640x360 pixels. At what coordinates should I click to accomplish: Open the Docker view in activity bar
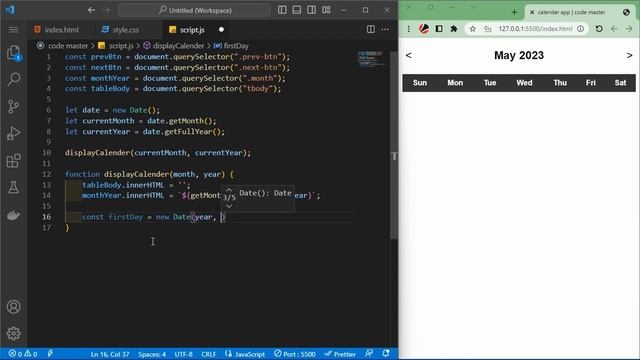(x=13, y=215)
